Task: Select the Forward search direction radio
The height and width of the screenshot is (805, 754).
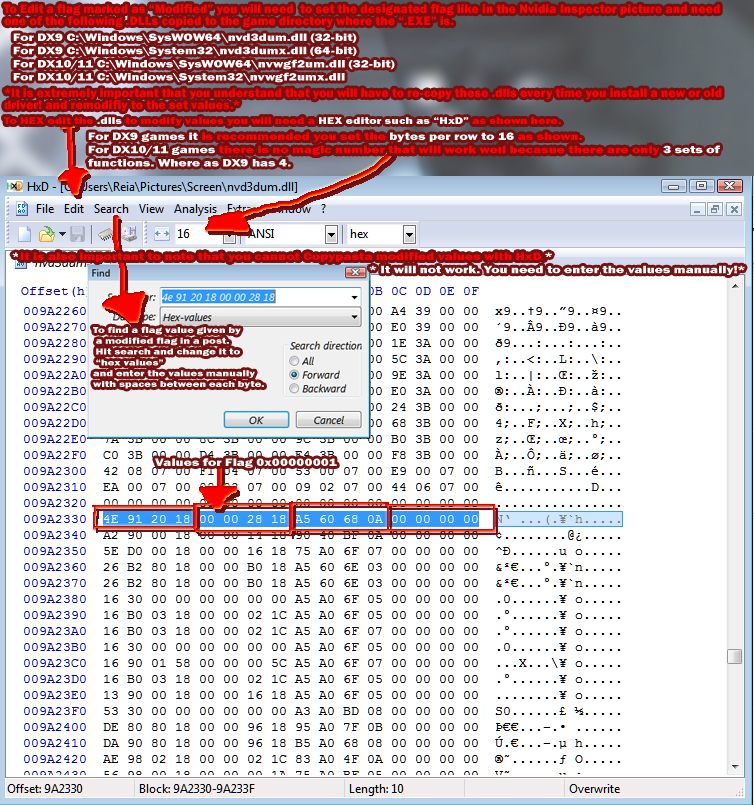Action: click(x=294, y=375)
